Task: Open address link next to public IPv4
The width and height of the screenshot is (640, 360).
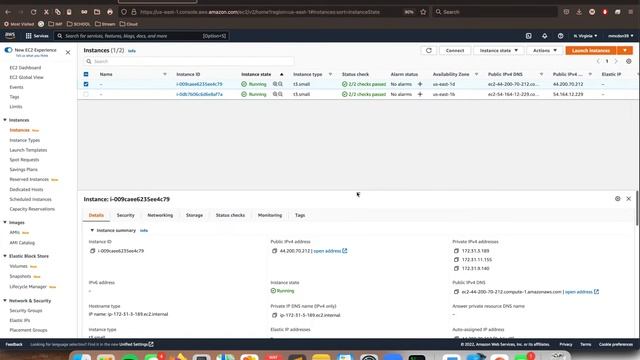Action: click(330, 251)
